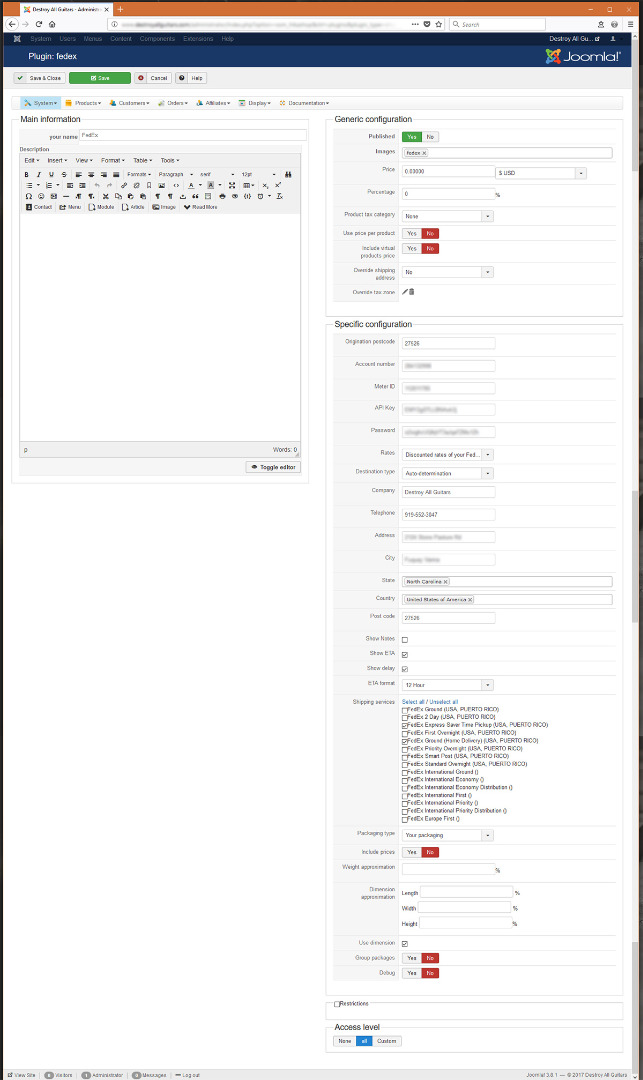Viewport: 643px width, 1080px height.
Task: Click the print icon in editor
Action: [x=222, y=196]
